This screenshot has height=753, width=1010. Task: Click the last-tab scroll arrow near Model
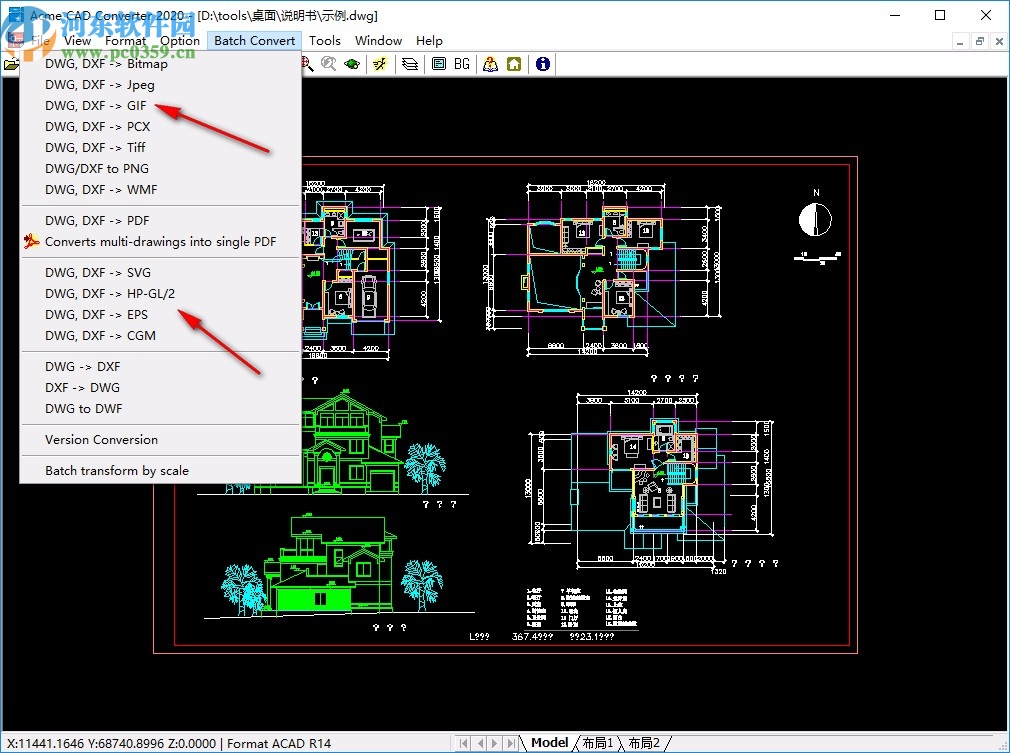510,743
